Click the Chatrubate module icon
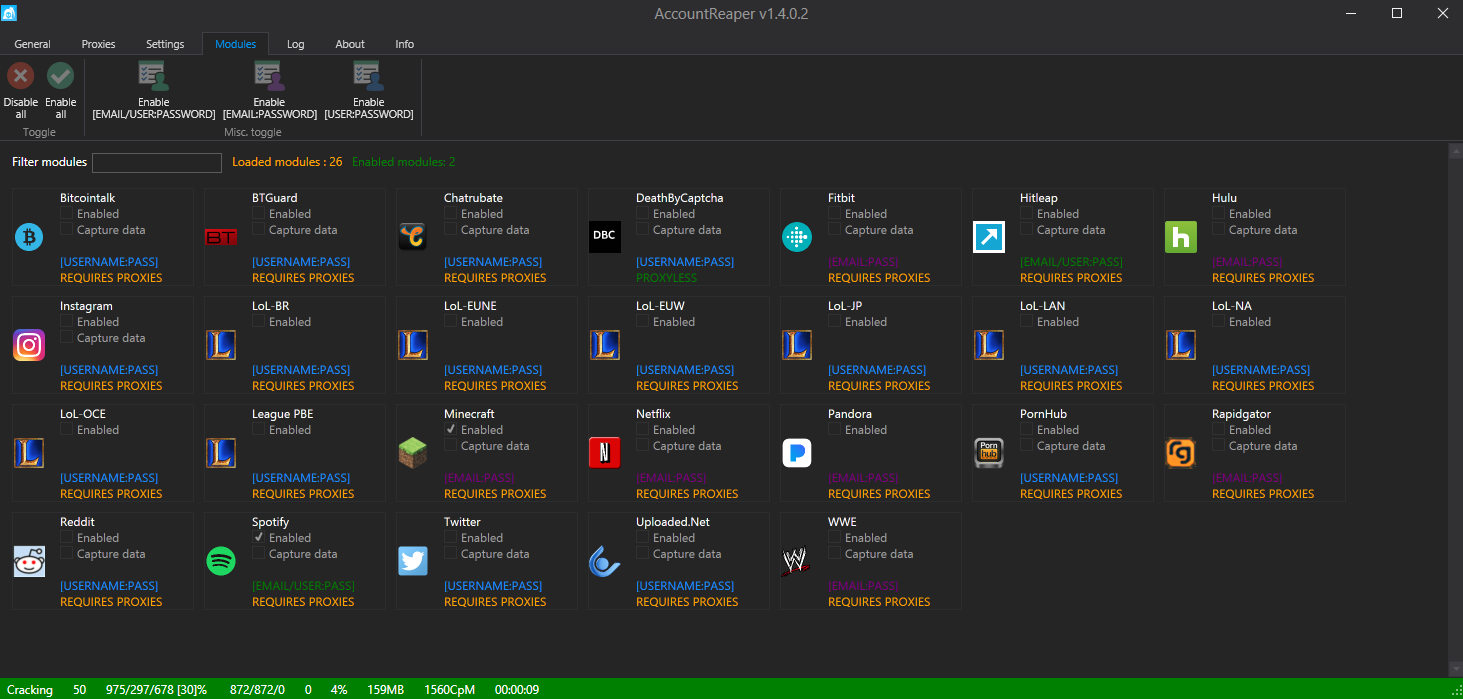1463x699 pixels. coord(413,237)
